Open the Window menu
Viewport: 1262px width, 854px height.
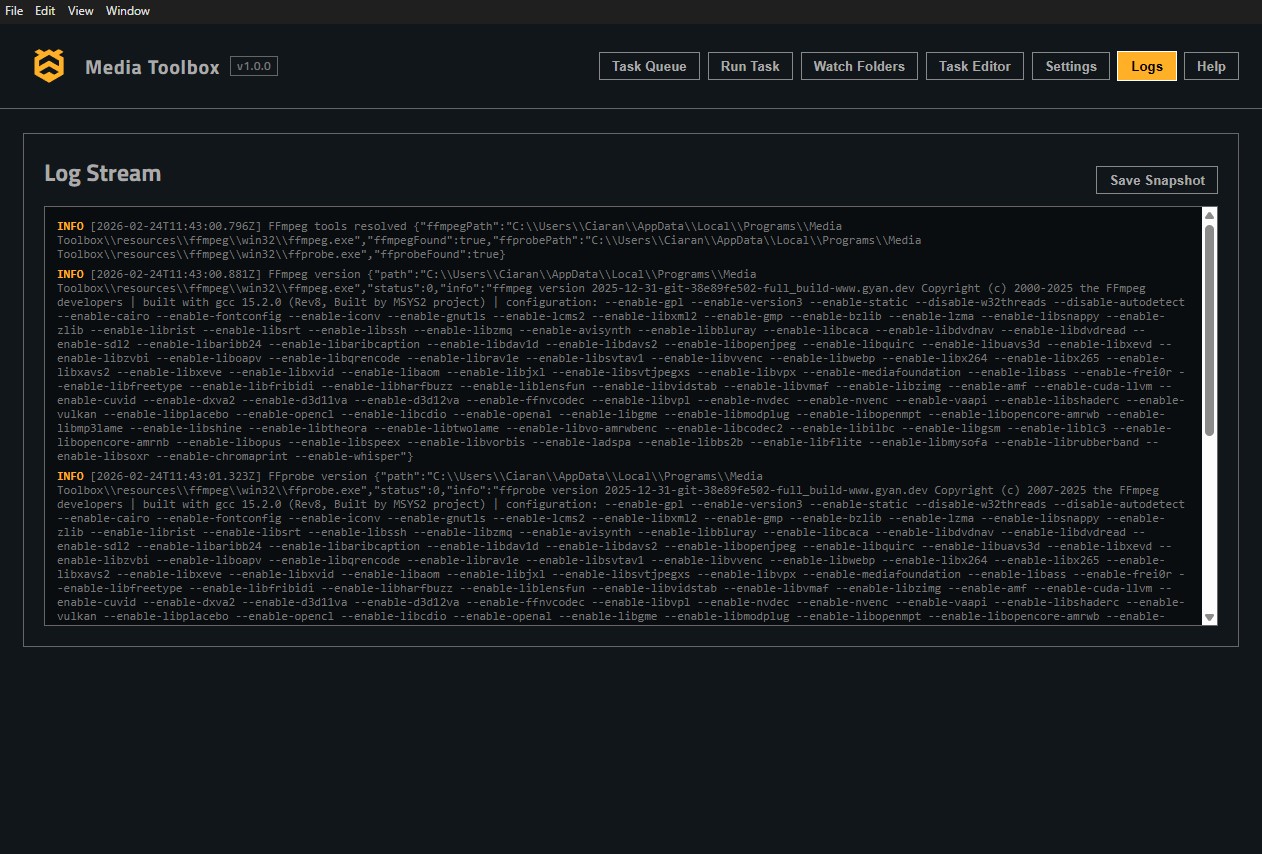[x=128, y=11]
